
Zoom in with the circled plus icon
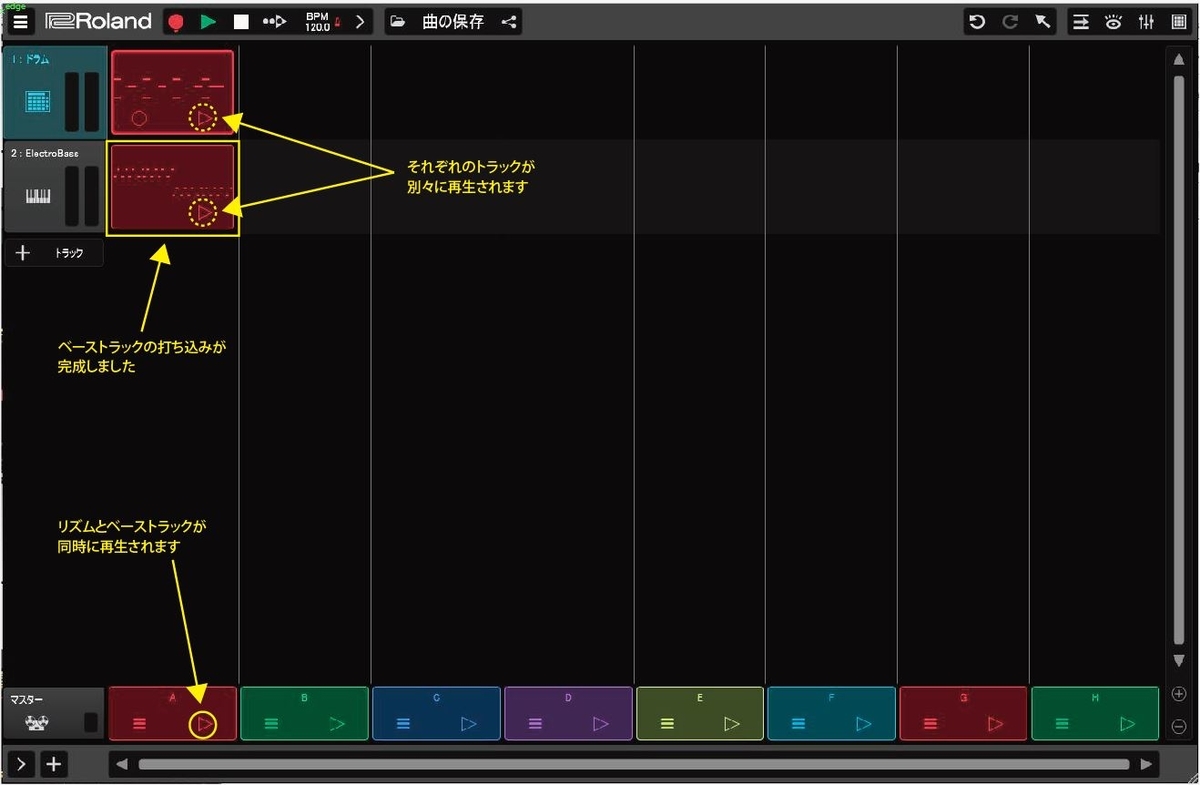click(1179, 694)
